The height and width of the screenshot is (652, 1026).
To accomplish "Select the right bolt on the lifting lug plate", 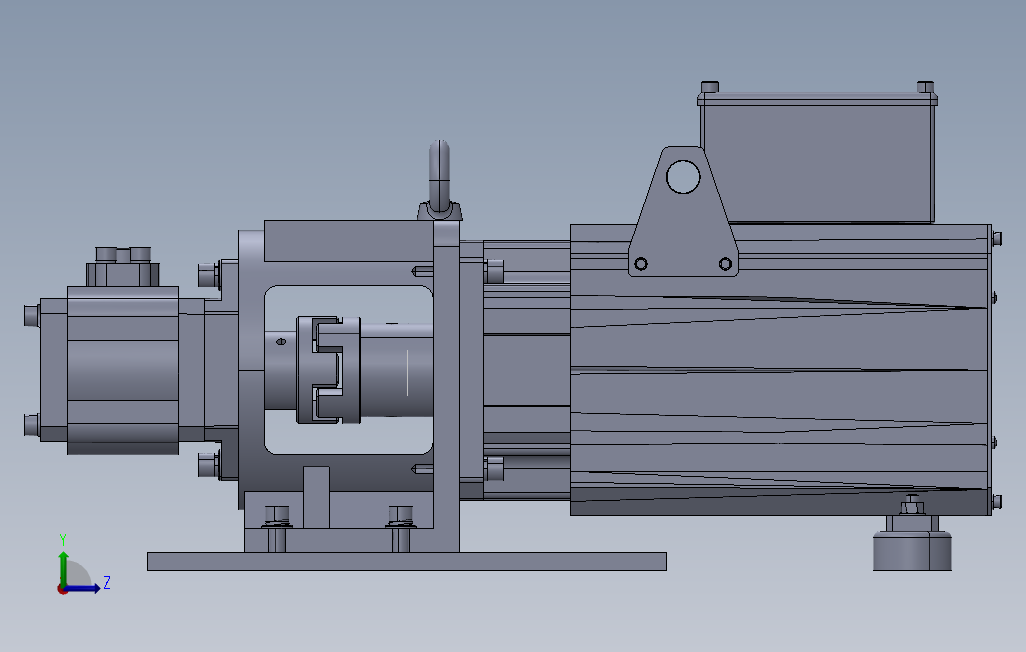I will (x=725, y=264).
